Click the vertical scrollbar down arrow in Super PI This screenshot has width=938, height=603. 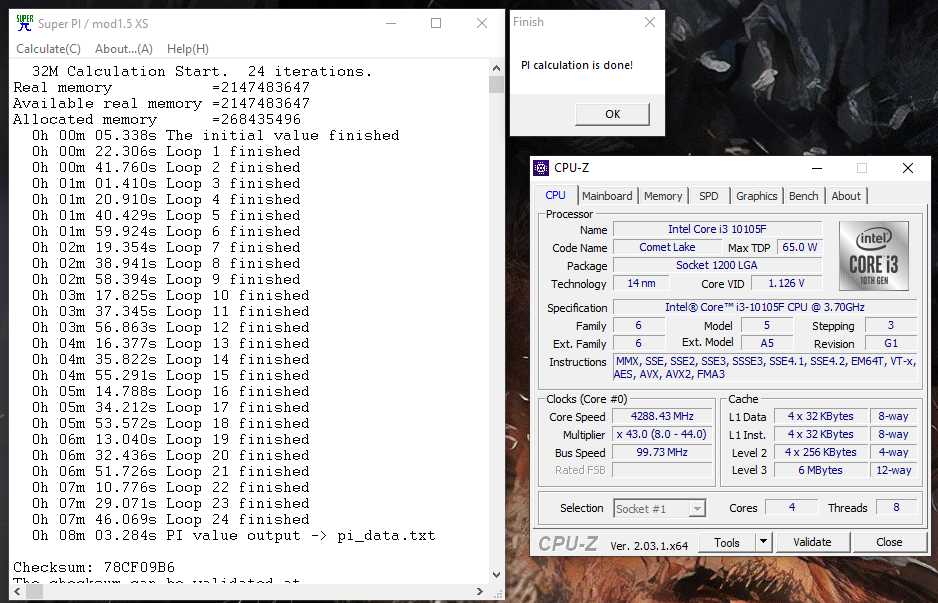tap(496, 575)
